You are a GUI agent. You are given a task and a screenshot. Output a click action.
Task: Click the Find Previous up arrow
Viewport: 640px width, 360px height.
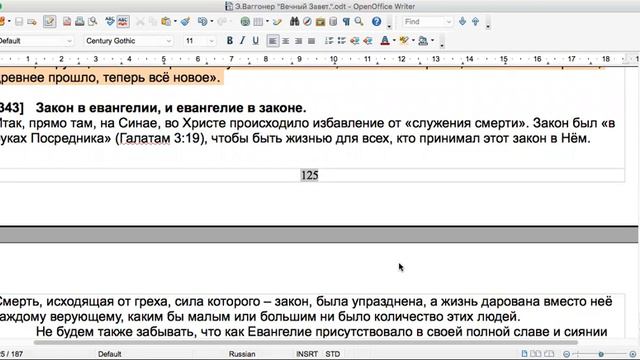(x=476, y=22)
